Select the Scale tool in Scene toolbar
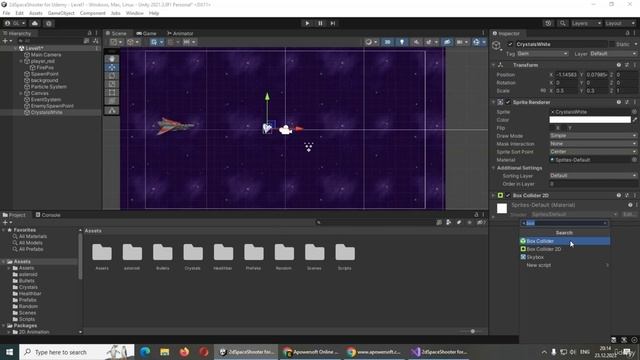This screenshot has height=360, width=640. tap(111, 84)
